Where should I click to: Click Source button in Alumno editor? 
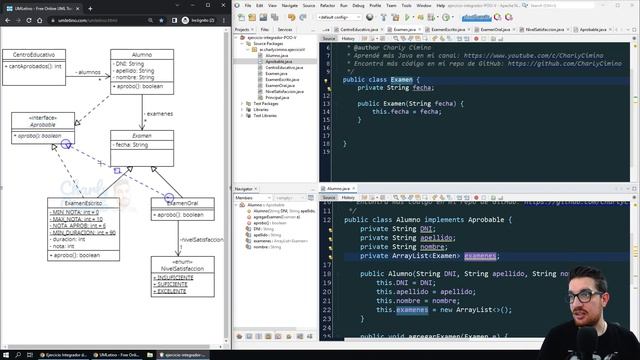[x=329, y=198]
